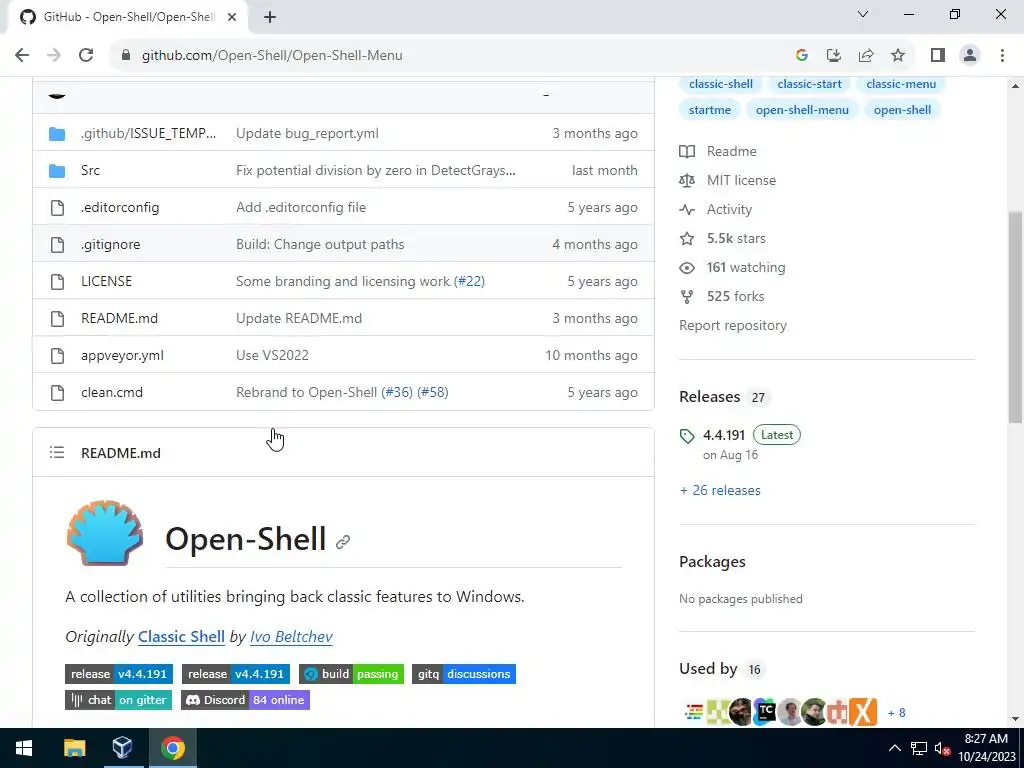The image size is (1024, 768).
Task: Follow issue link #58
Action: tap(433, 392)
